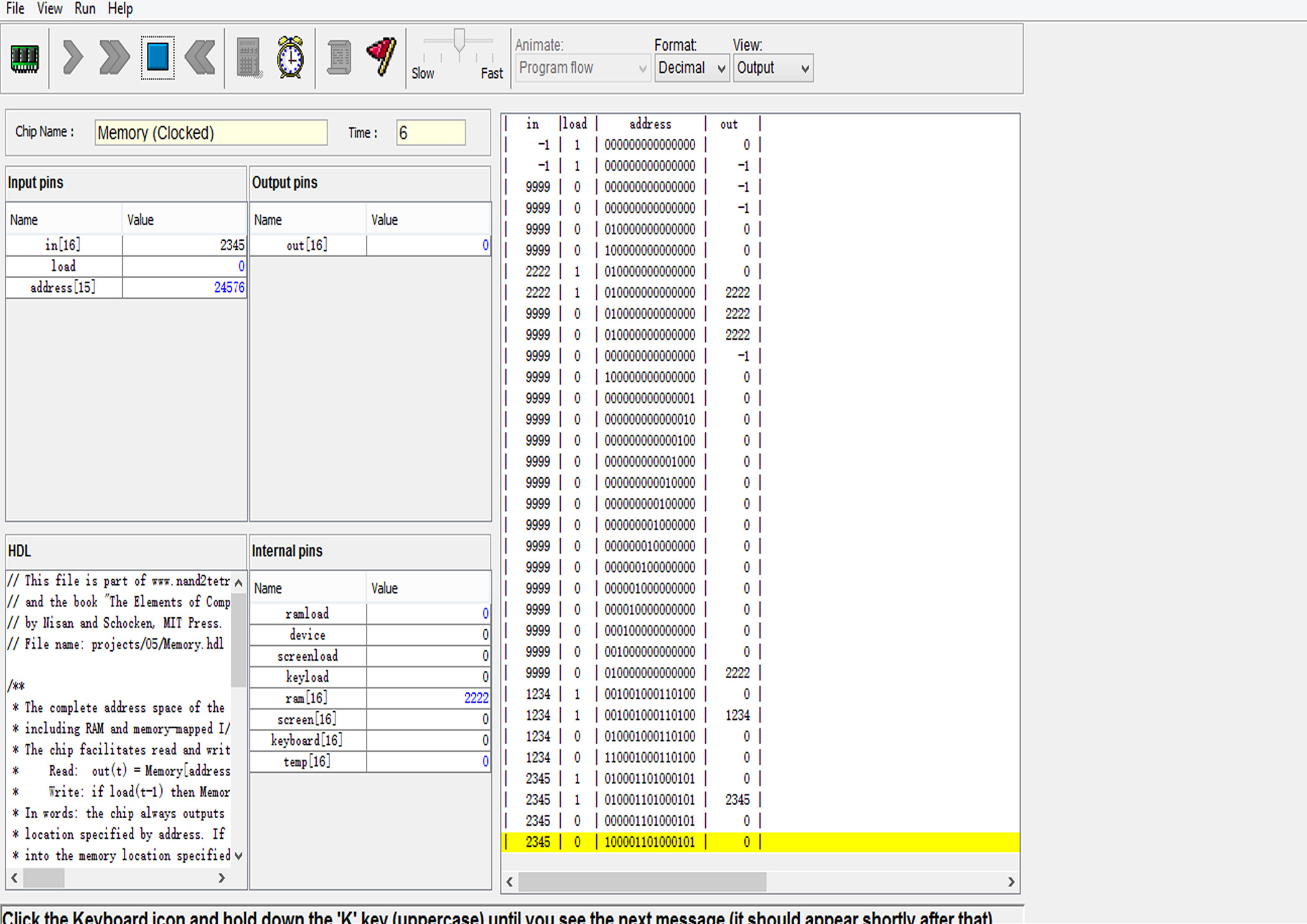The width and height of the screenshot is (1307, 924).
Task: Click the HDL panel scroll-down arrow
Action: pos(238,856)
